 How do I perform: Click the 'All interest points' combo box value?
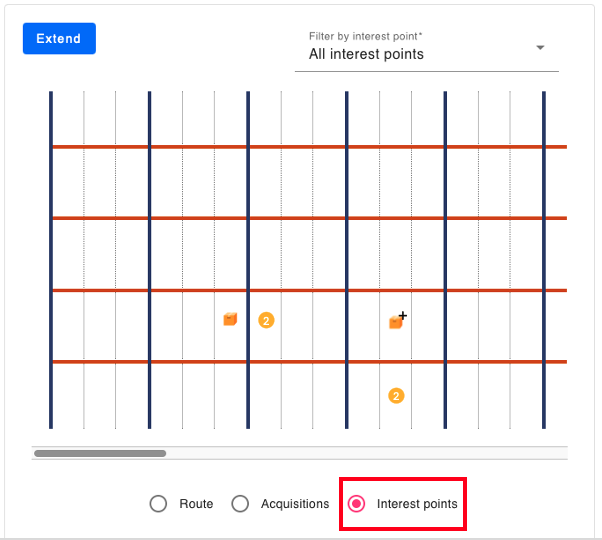pos(366,54)
